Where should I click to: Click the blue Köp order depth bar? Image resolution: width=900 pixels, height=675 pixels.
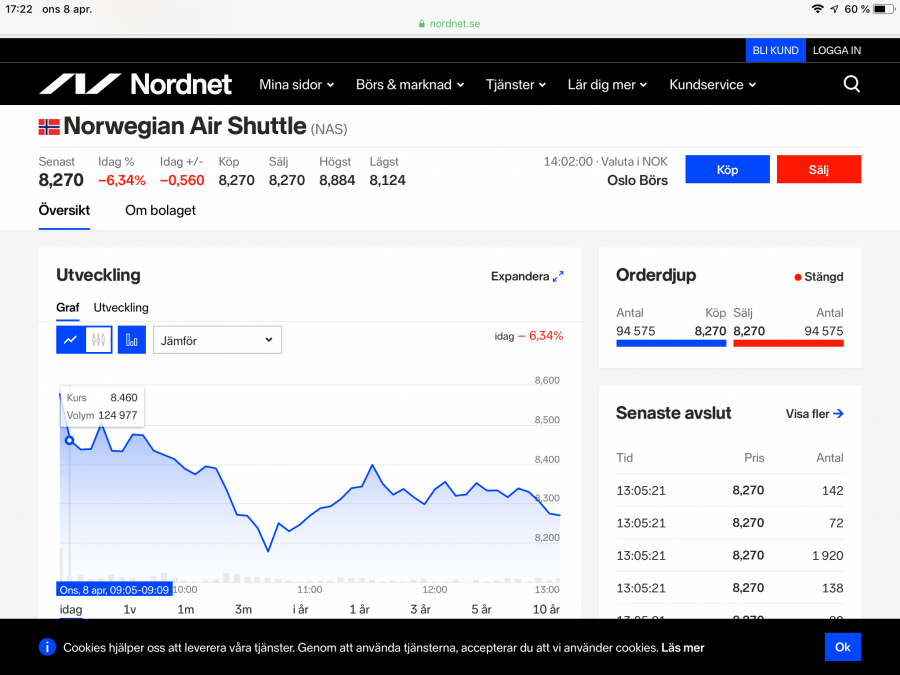(x=671, y=343)
